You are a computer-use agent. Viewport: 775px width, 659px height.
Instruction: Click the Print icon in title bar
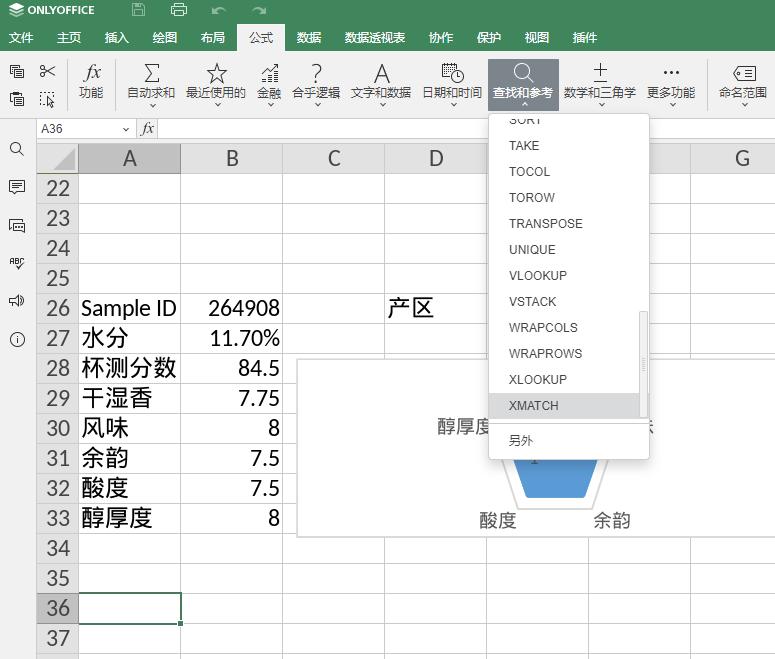click(178, 10)
